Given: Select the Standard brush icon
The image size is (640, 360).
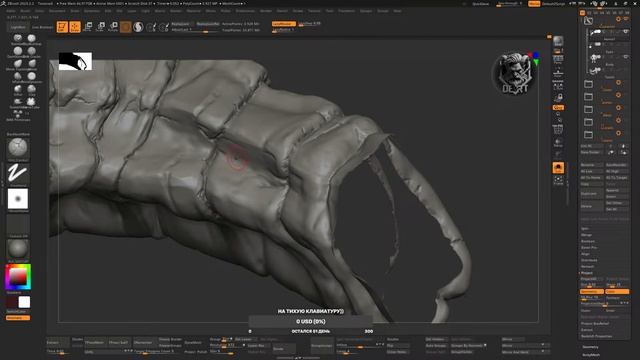Looking at the screenshot, I should 18,38.
